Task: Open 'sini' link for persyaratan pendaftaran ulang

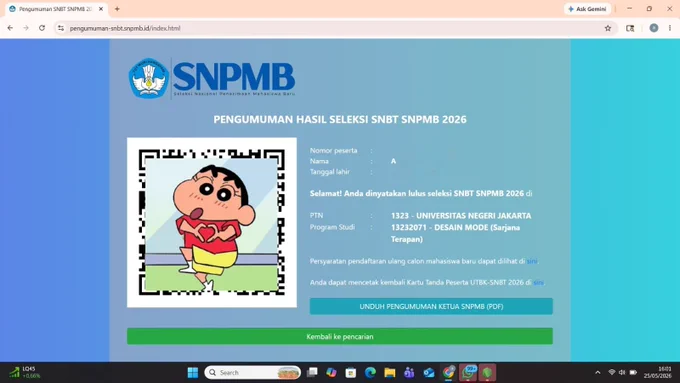Action: pyautogui.click(x=532, y=261)
